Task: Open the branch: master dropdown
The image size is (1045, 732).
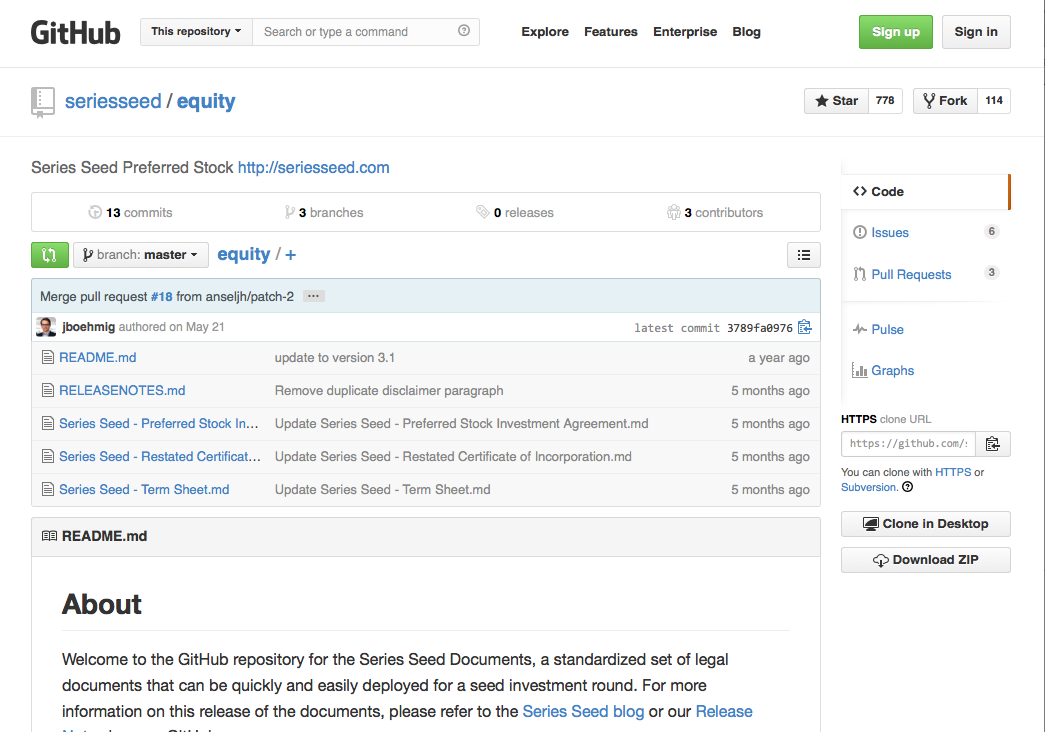Action: [x=140, y=255]
